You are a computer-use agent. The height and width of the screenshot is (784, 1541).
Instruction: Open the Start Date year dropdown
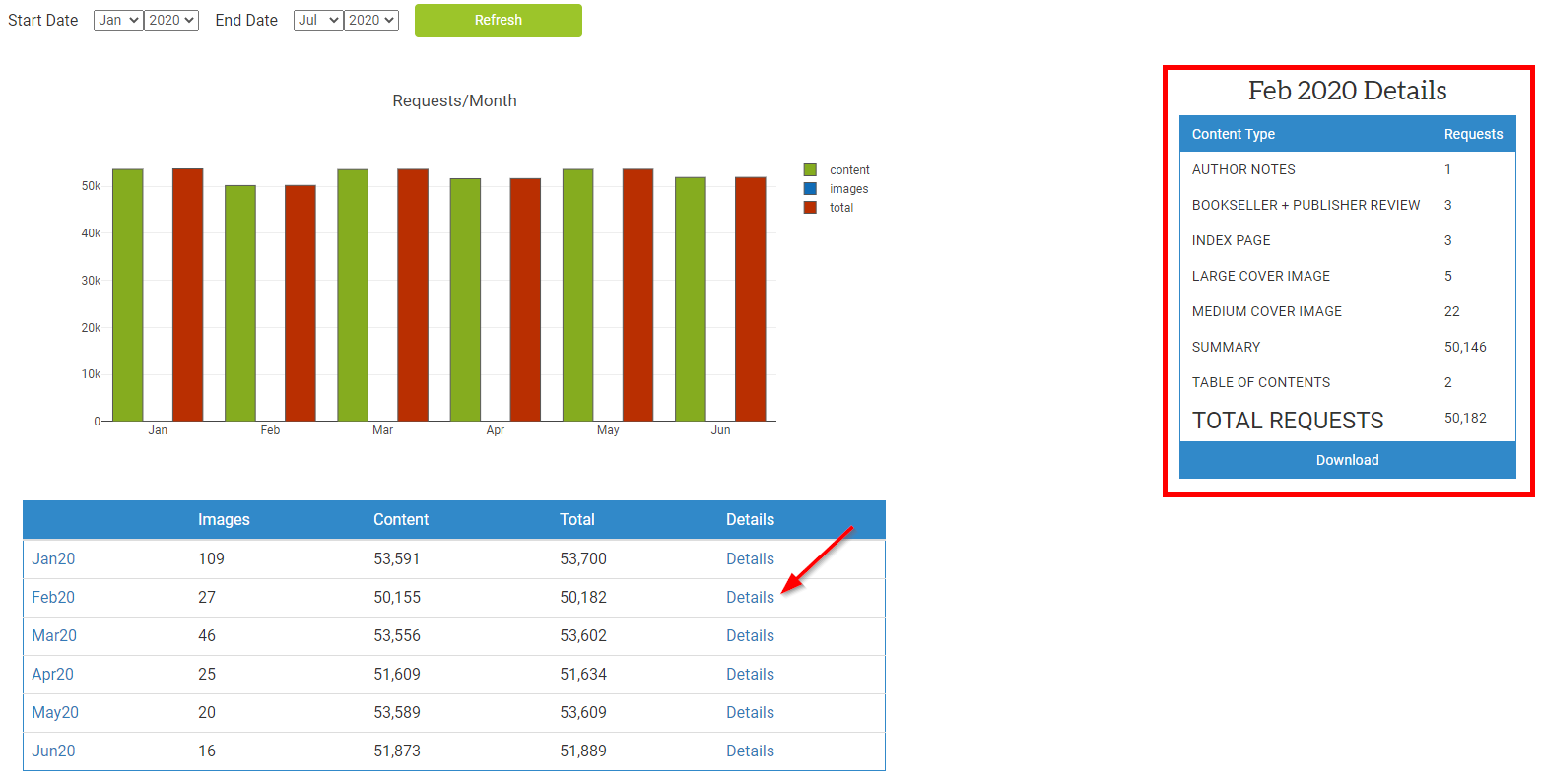click(x=169, y=19)
